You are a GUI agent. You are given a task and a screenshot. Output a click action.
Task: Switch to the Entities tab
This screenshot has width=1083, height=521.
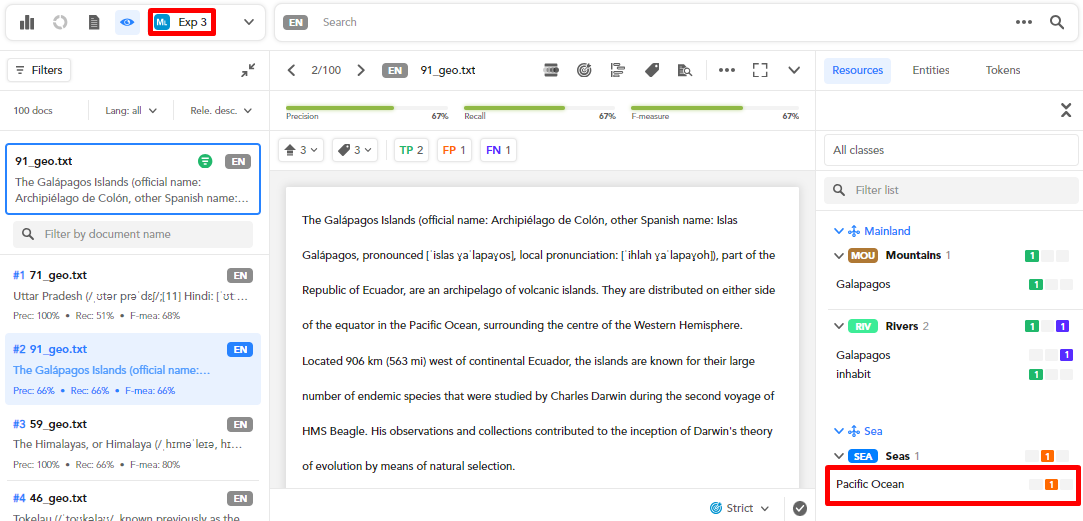(x=930, y=70)
